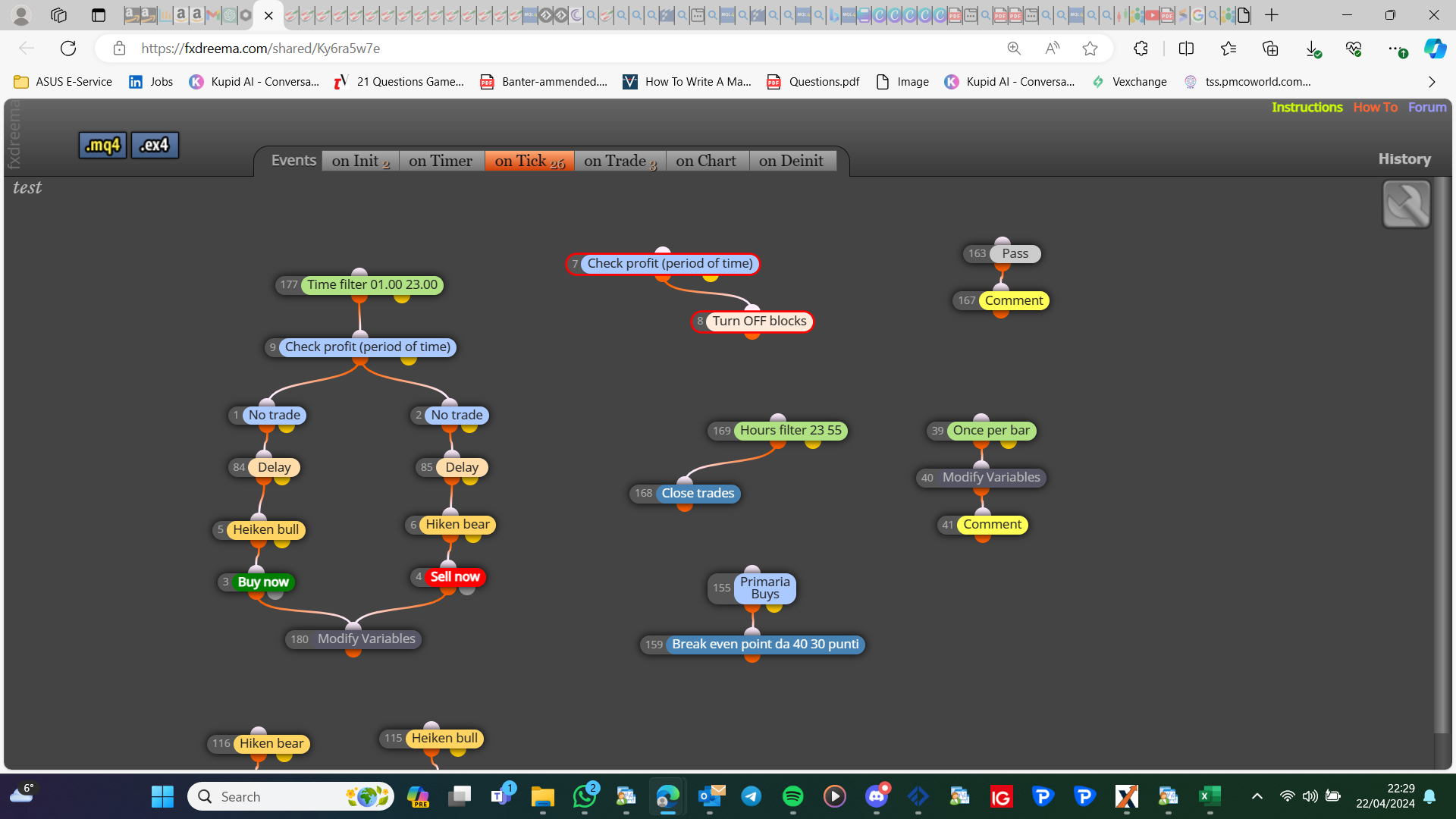Select Delay block number 84

pyautogui.click(x=265, y=468)
